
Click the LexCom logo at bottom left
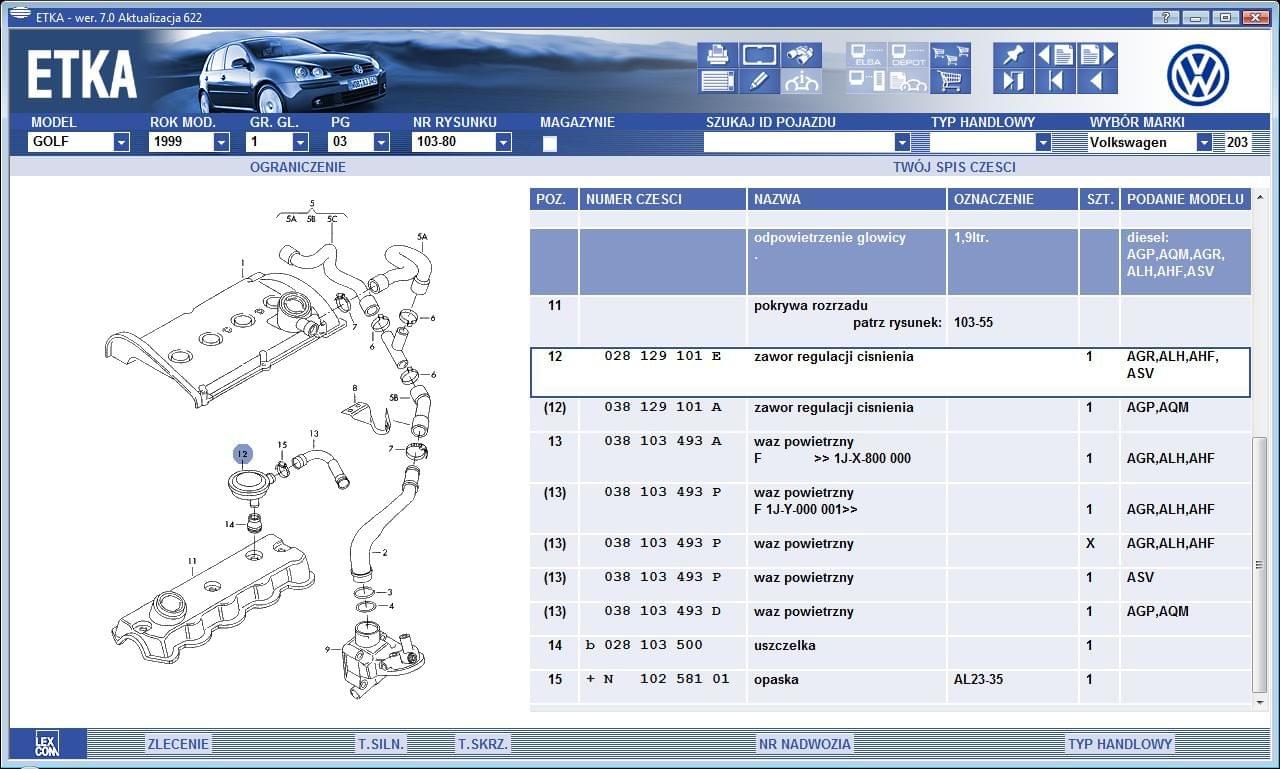47,743
